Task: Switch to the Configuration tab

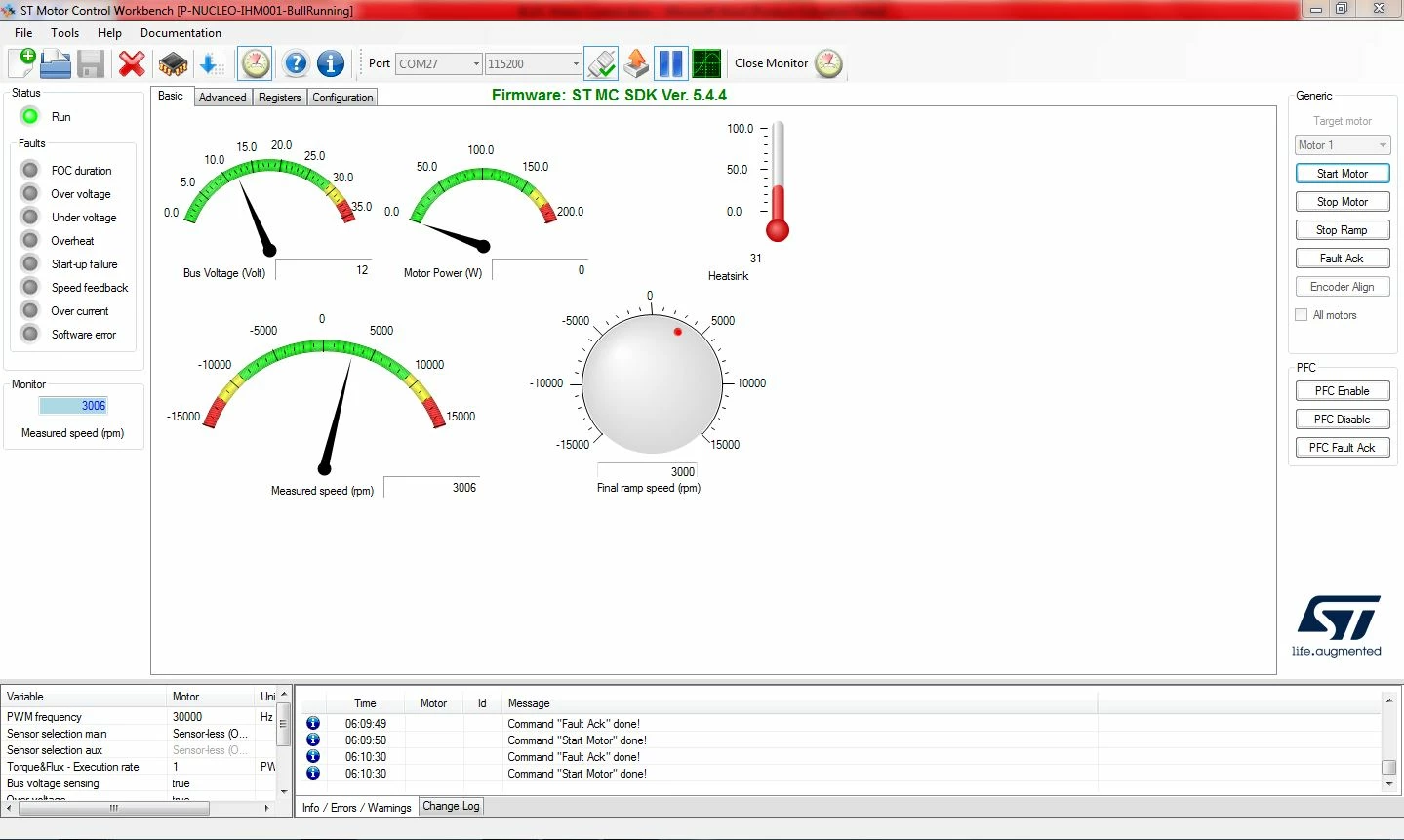Action: pyautogui.click(x=342, y=98)
